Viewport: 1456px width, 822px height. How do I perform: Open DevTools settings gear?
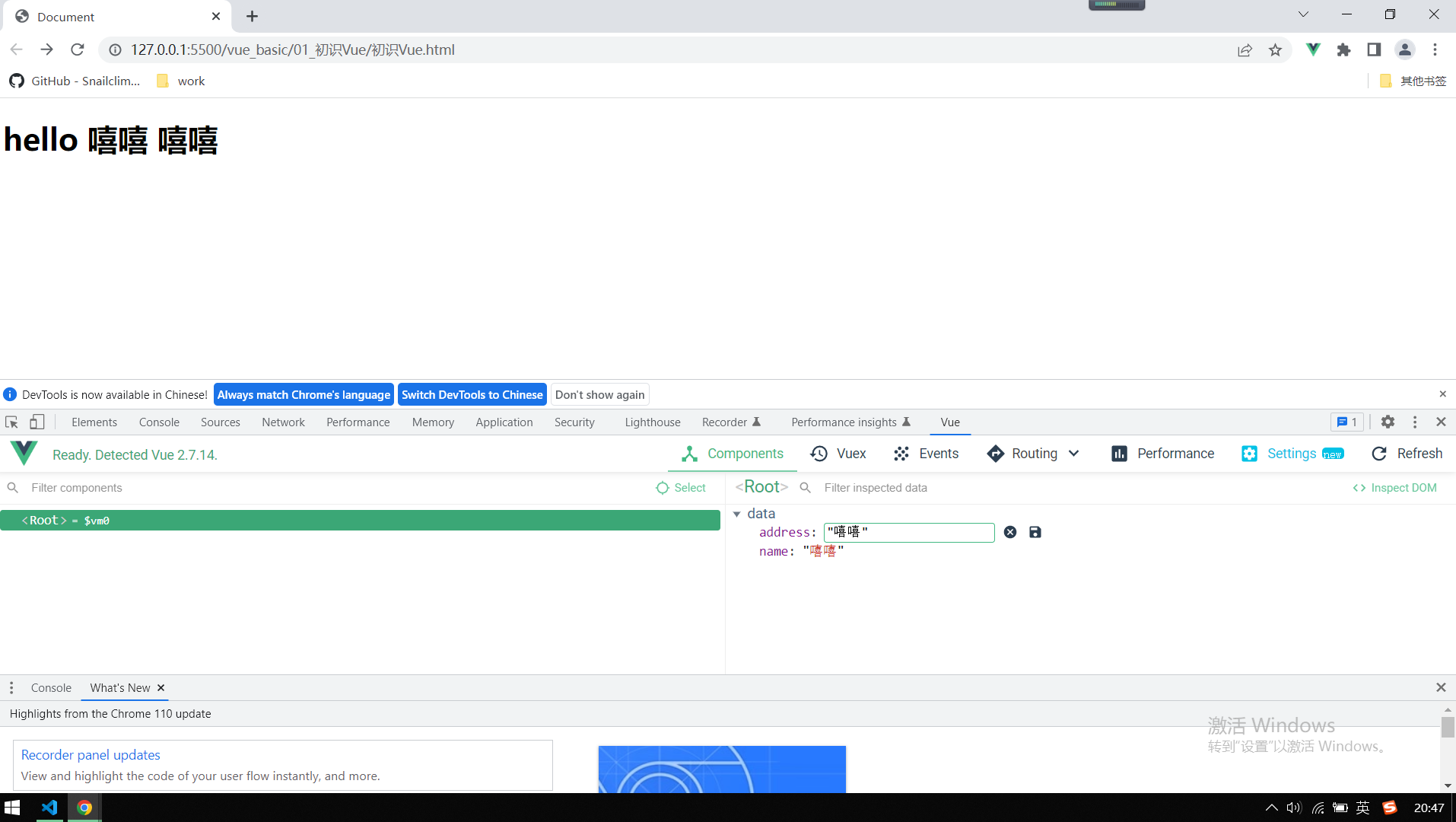1388,422
